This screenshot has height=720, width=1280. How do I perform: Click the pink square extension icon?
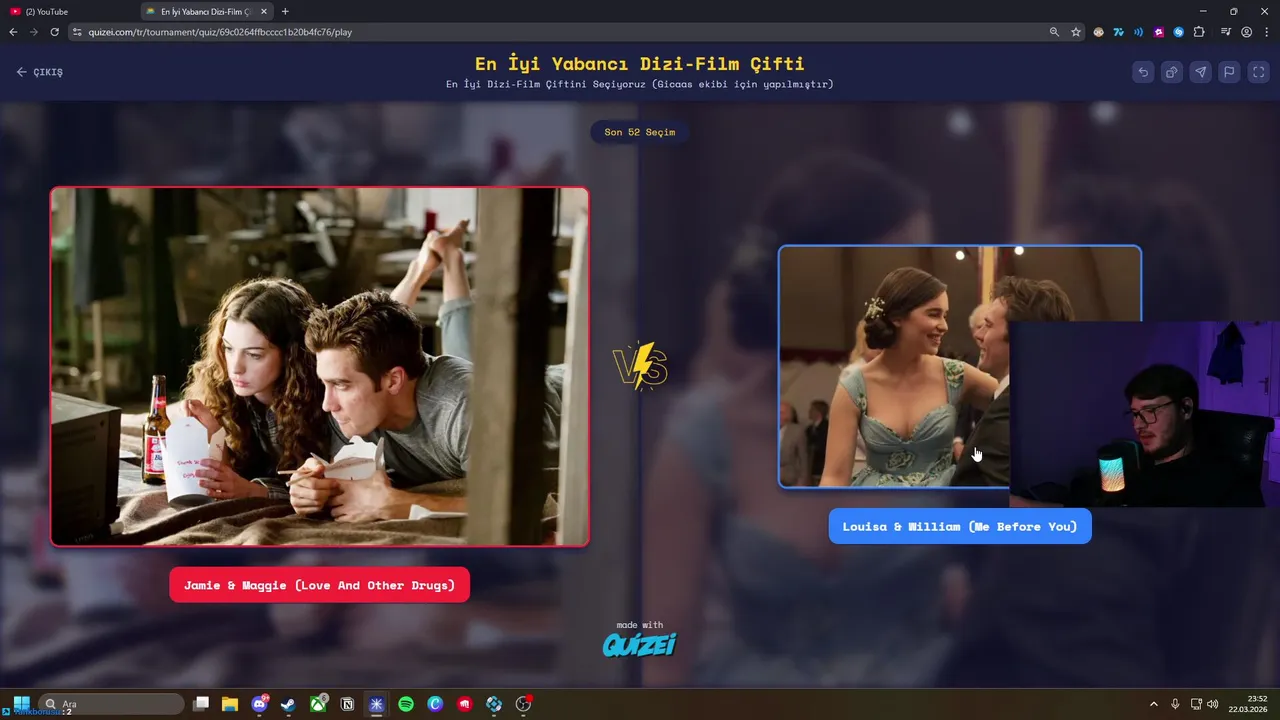coord(1158,32)
